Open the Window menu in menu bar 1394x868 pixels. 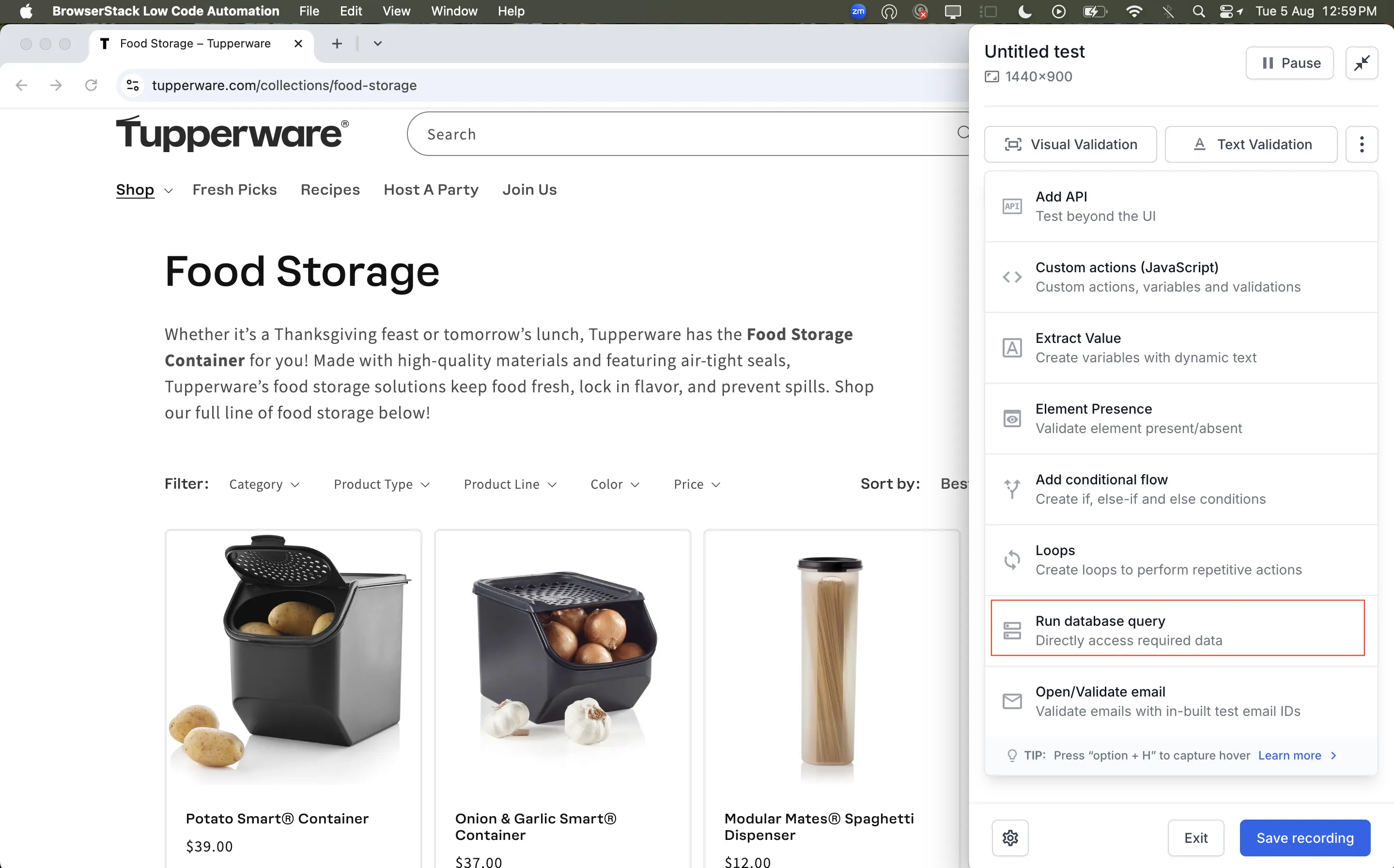(x=454, y=11)
